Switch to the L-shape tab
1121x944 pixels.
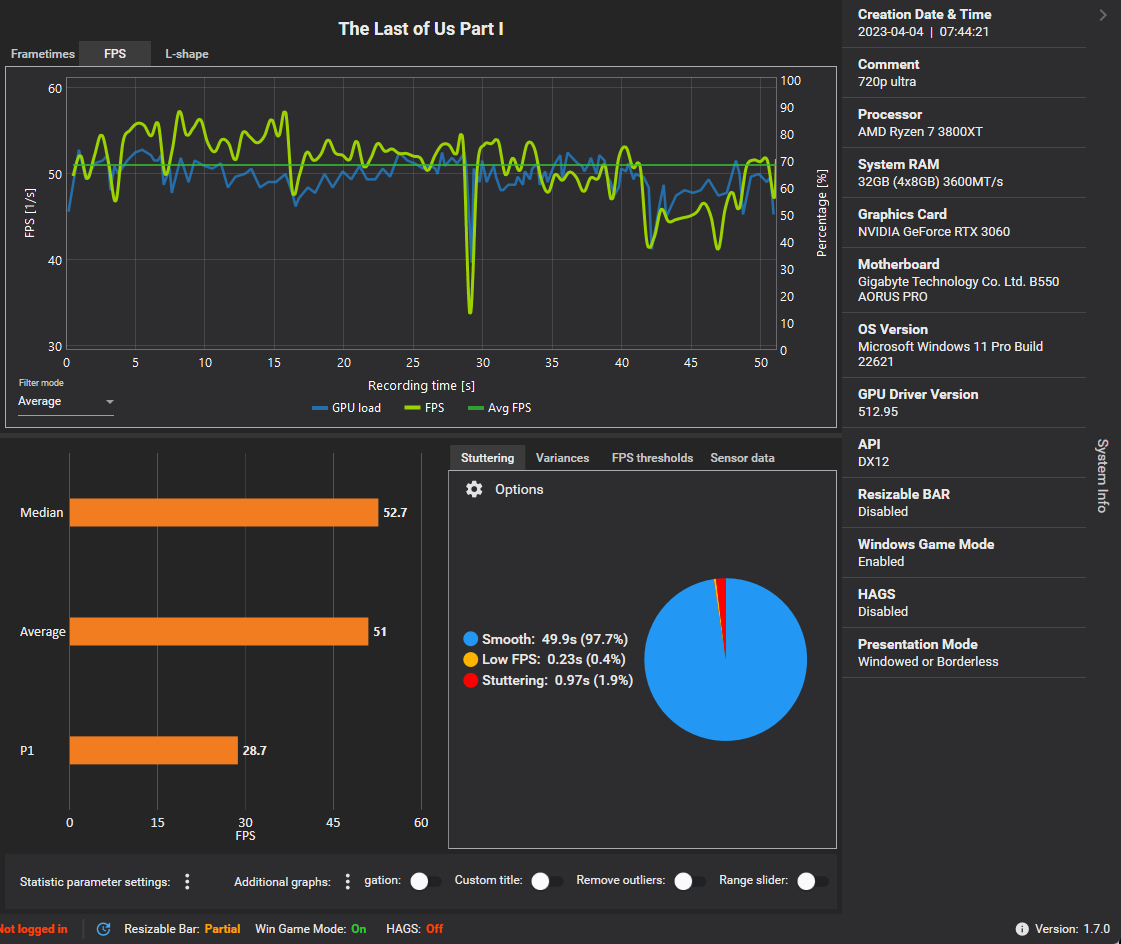coord(187,54)
